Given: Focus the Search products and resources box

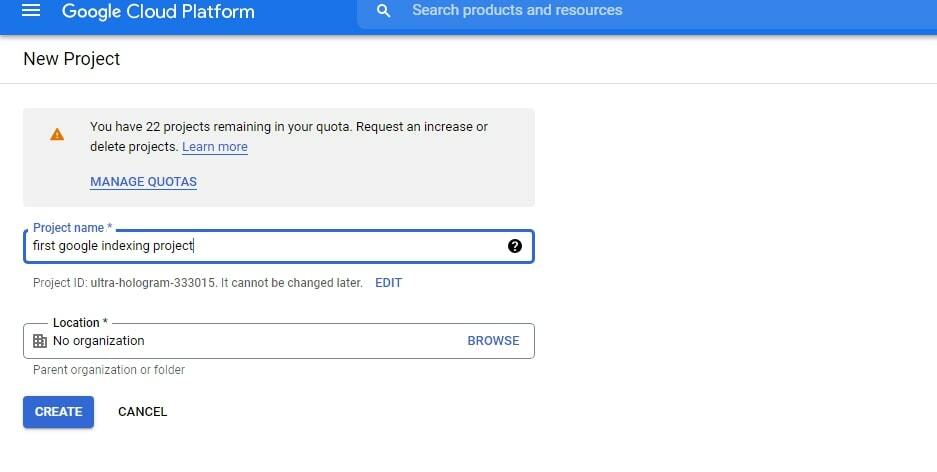Looking at the screenshot, I should pos(647,12).
